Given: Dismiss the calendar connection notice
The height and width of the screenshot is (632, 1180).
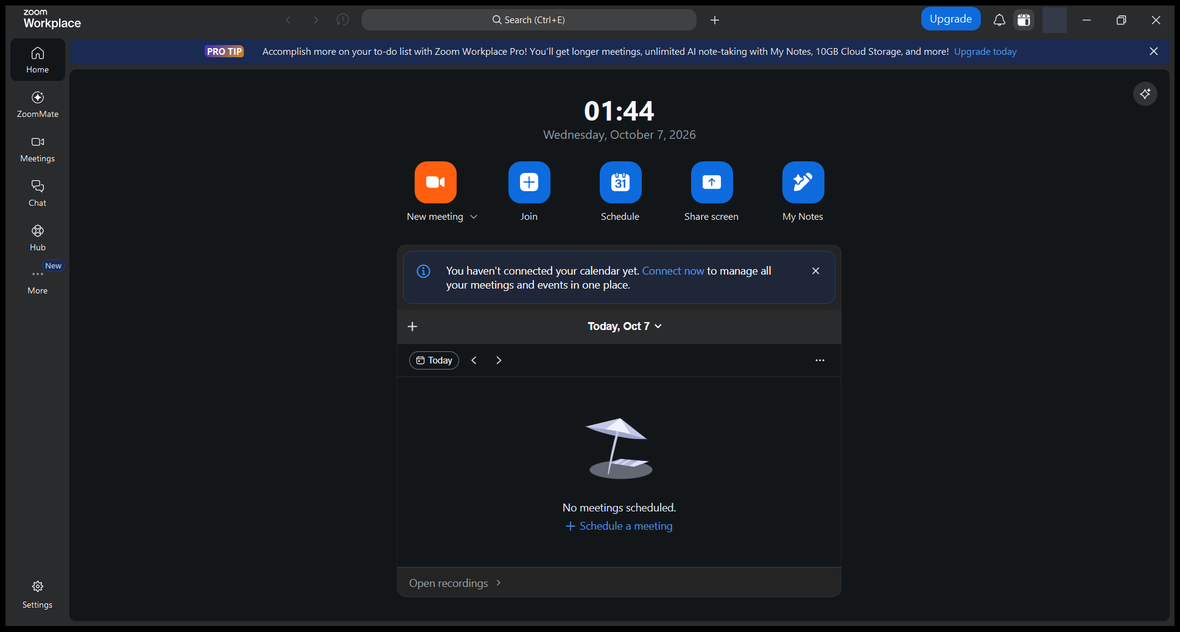Looking at the screenshot, I should click(x=816, y=271).
